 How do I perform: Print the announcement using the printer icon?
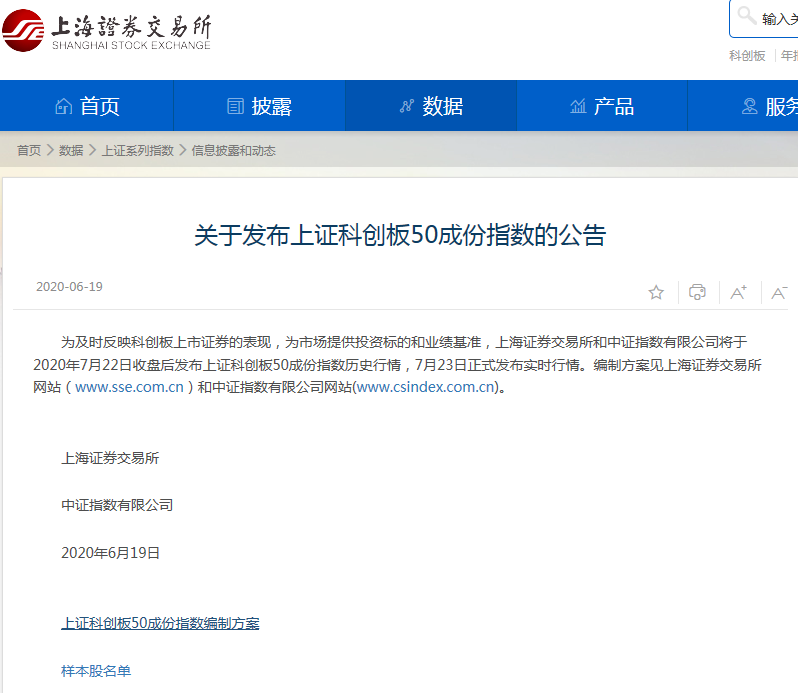(x=697, y=292)
